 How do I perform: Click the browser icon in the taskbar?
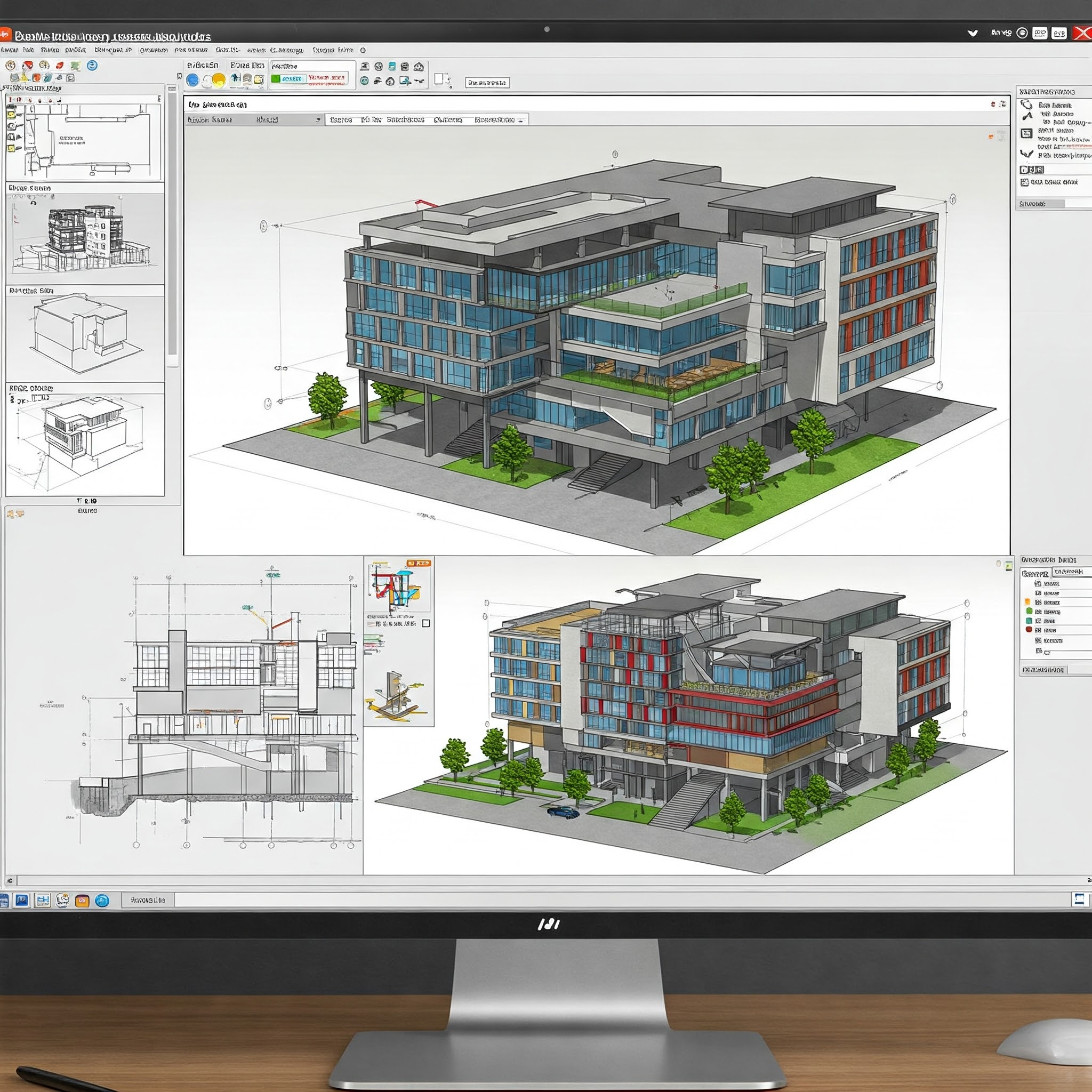[102, 901]
